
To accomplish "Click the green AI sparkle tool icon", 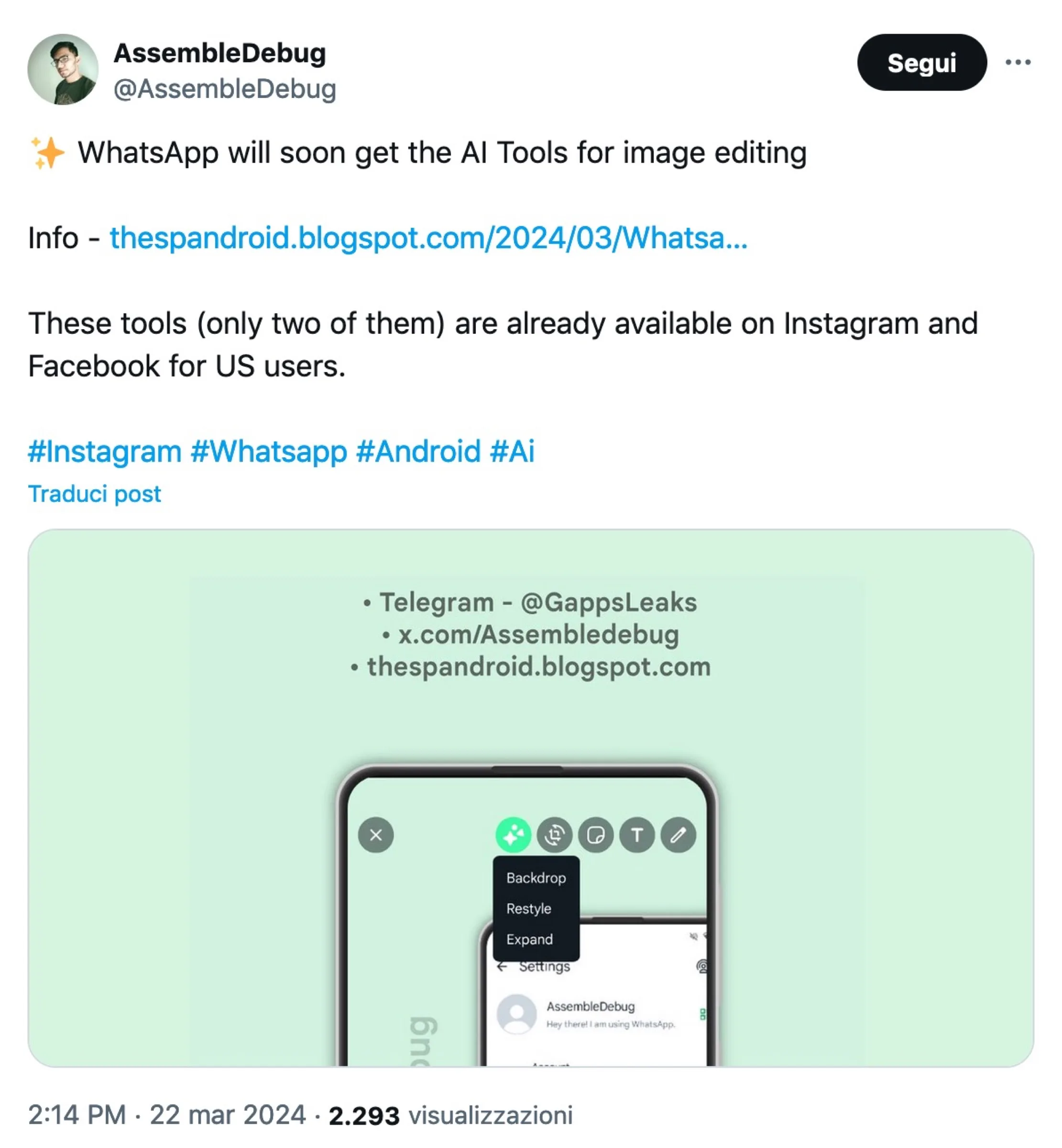I will click(513, 835).
